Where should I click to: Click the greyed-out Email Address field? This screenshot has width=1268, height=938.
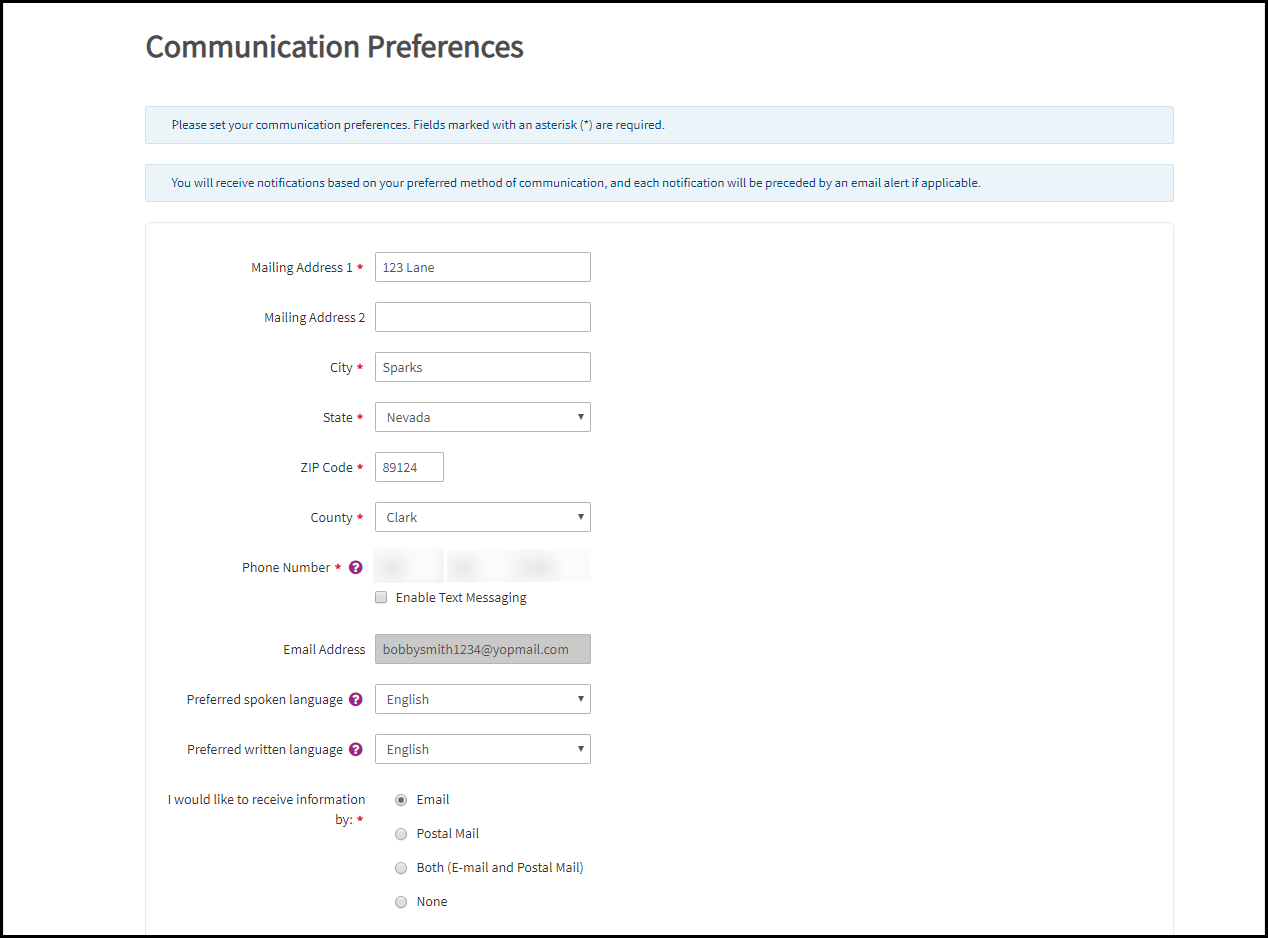483,649
